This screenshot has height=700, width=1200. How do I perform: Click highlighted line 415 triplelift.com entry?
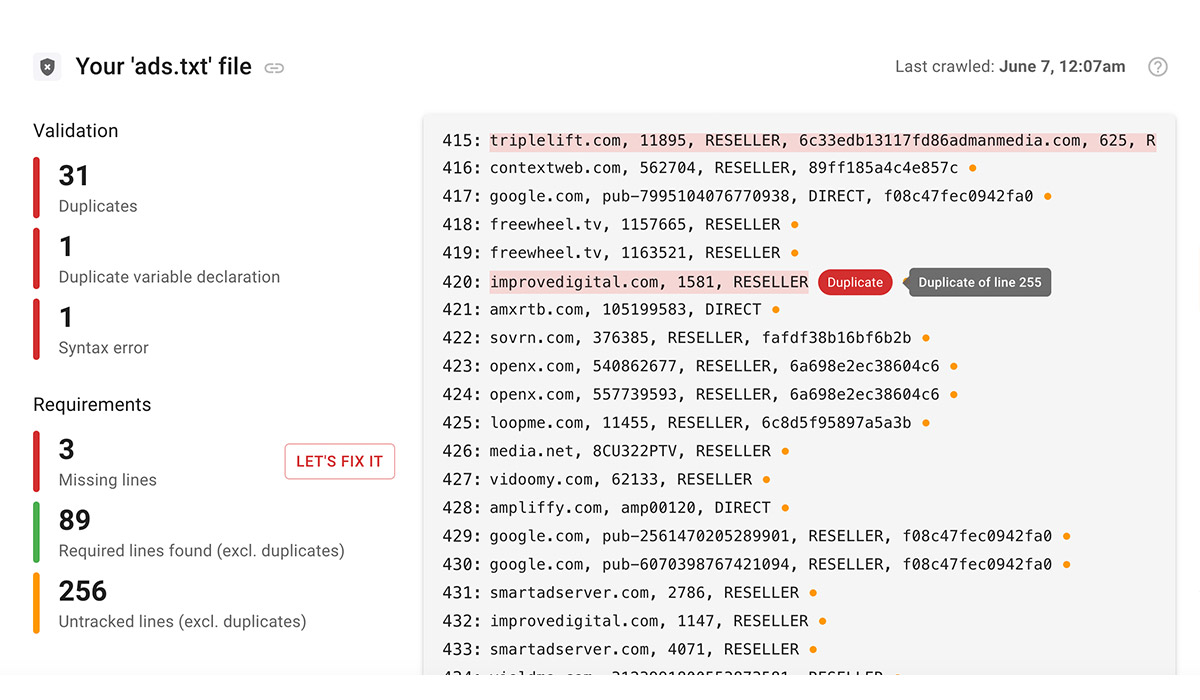[x=822, y=141]
